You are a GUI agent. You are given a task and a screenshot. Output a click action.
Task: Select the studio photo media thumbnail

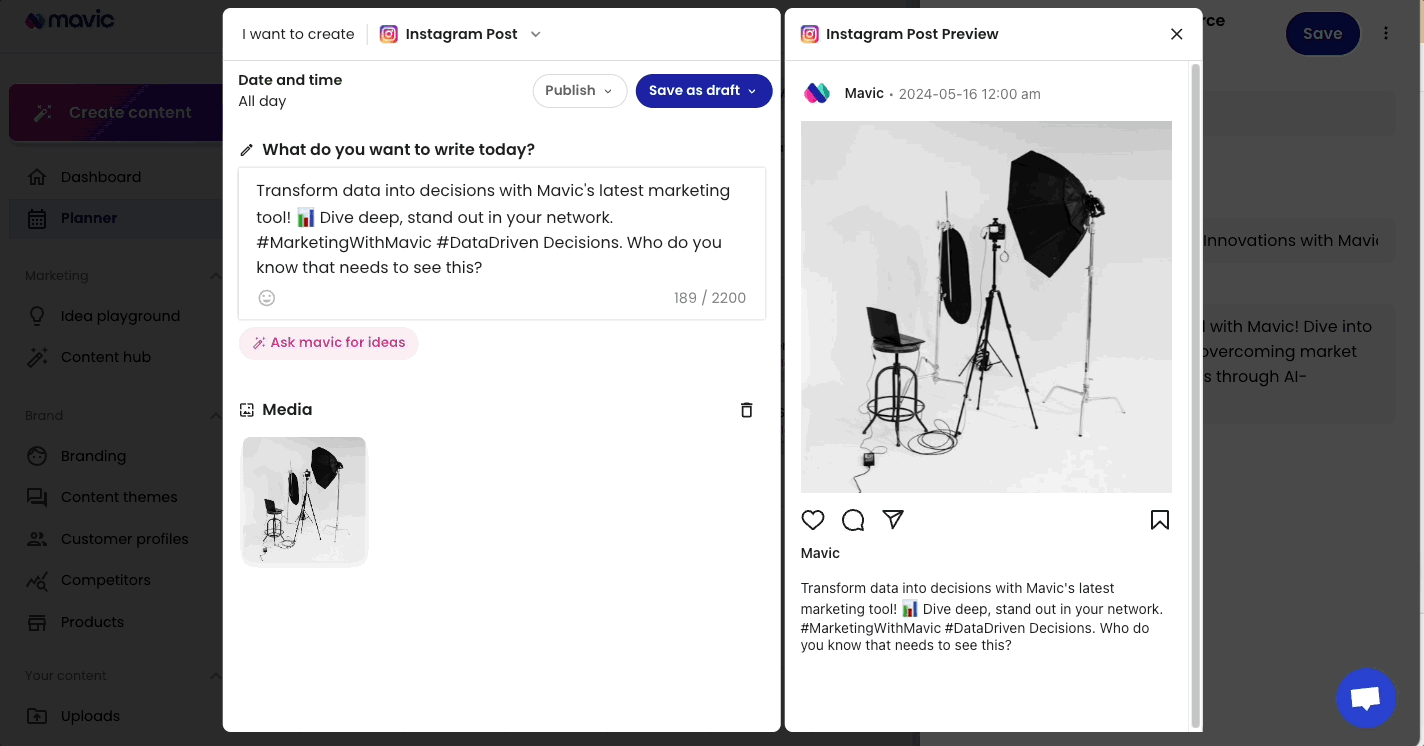tap(305, 501)
